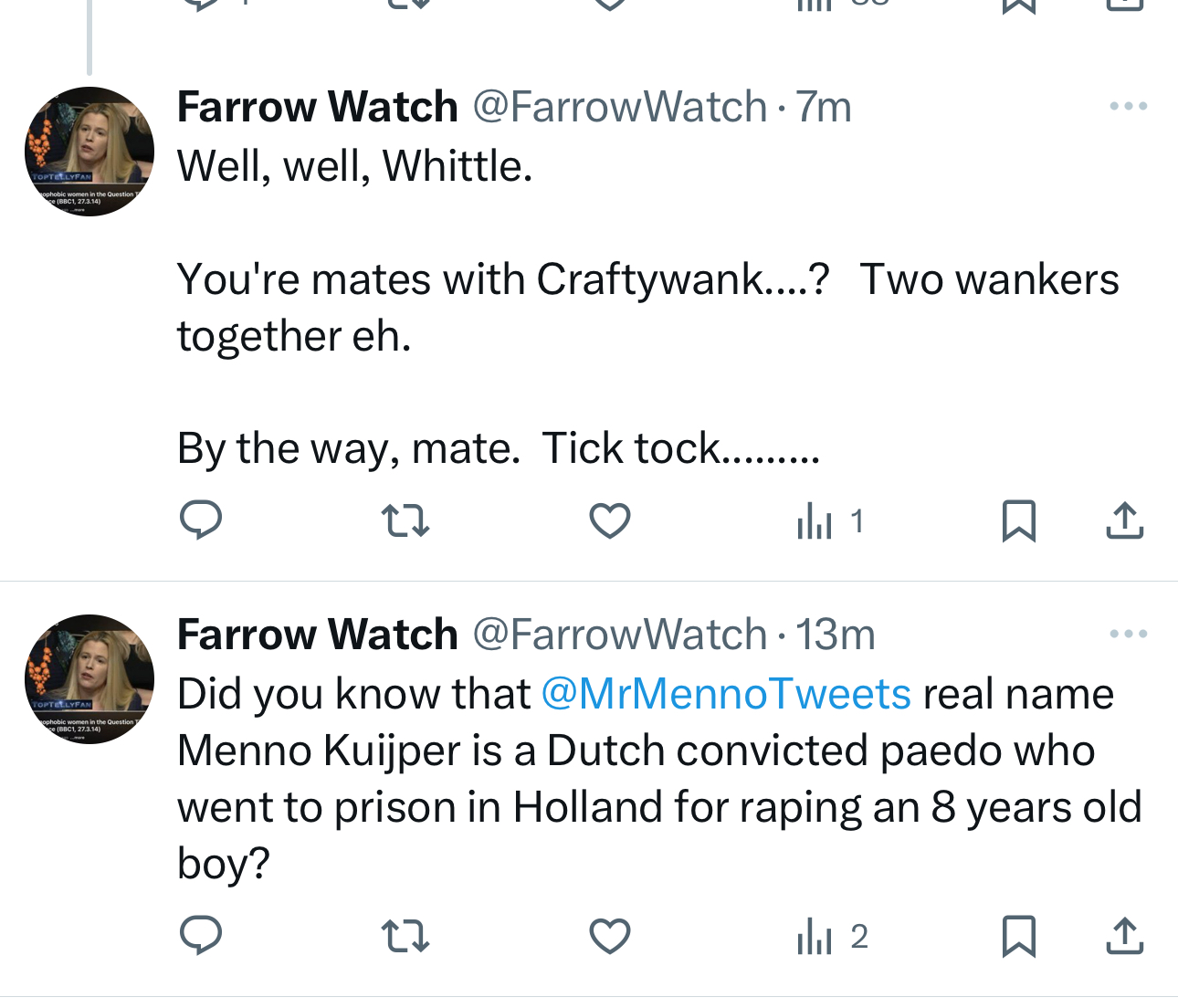The width and height of the screenshot is (1178, 1008).
Task: View analytics of tweet with 1 view
Action: (829, 522)
